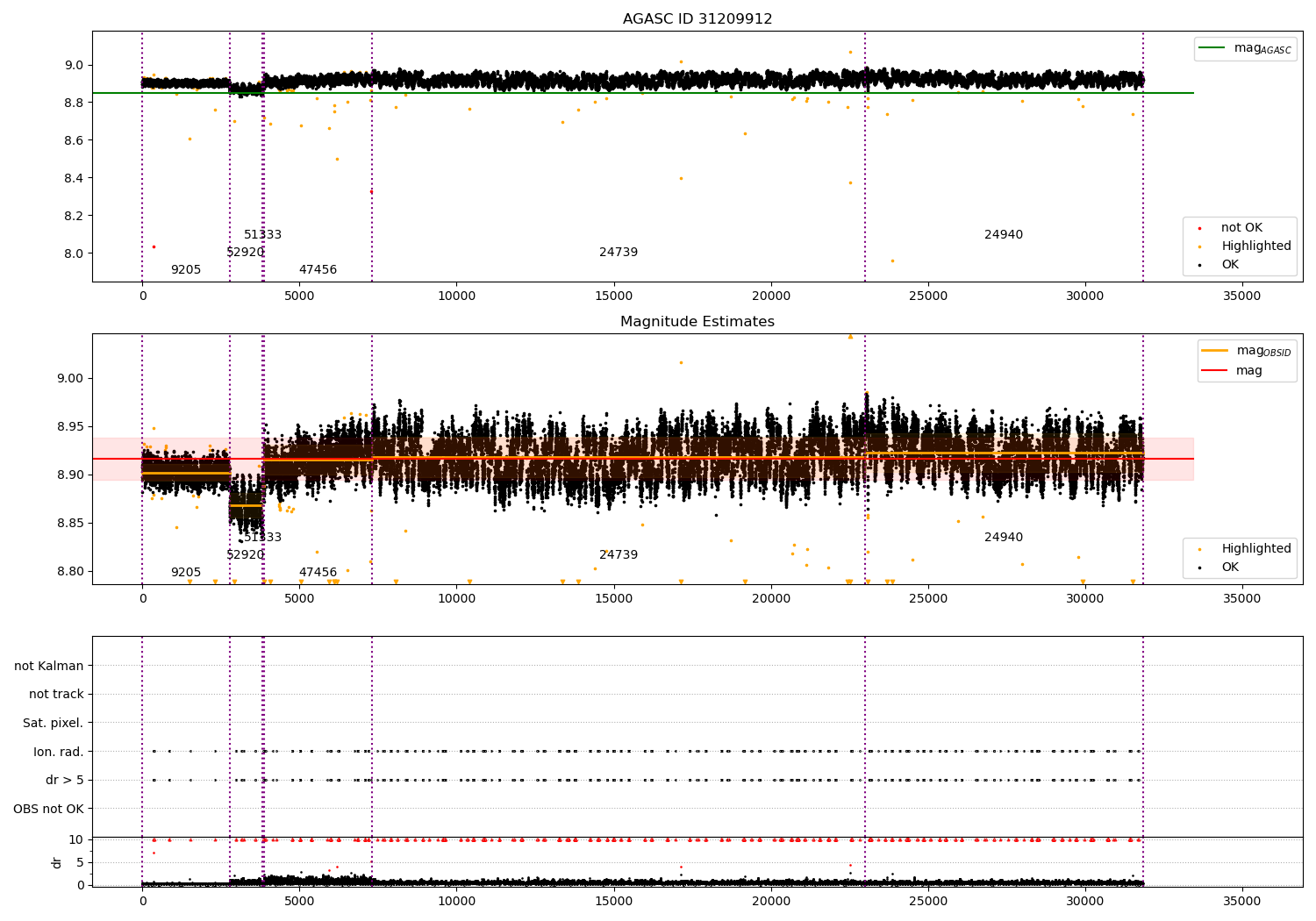1316x921 pixels.
Task: Click y-axis tick 8.95 in middle plot
Action: pyautogui.click(x=71, y=426)
